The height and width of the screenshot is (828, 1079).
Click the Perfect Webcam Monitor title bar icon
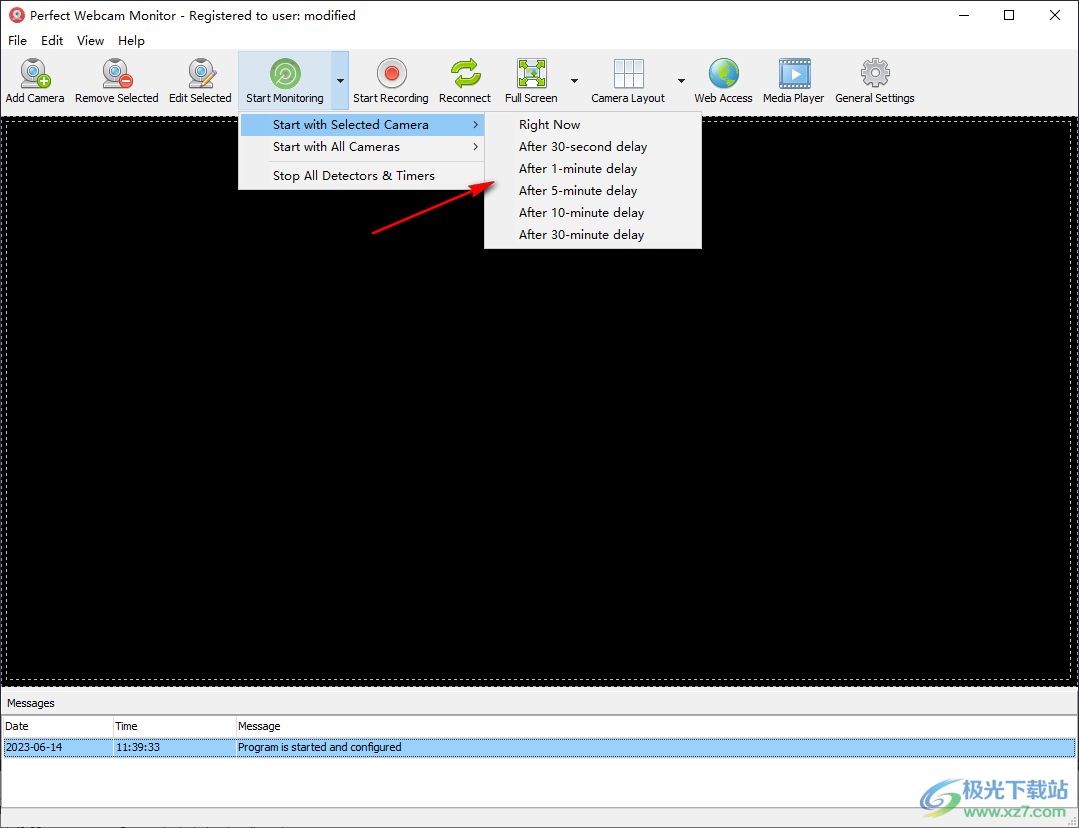pos(17,15)
